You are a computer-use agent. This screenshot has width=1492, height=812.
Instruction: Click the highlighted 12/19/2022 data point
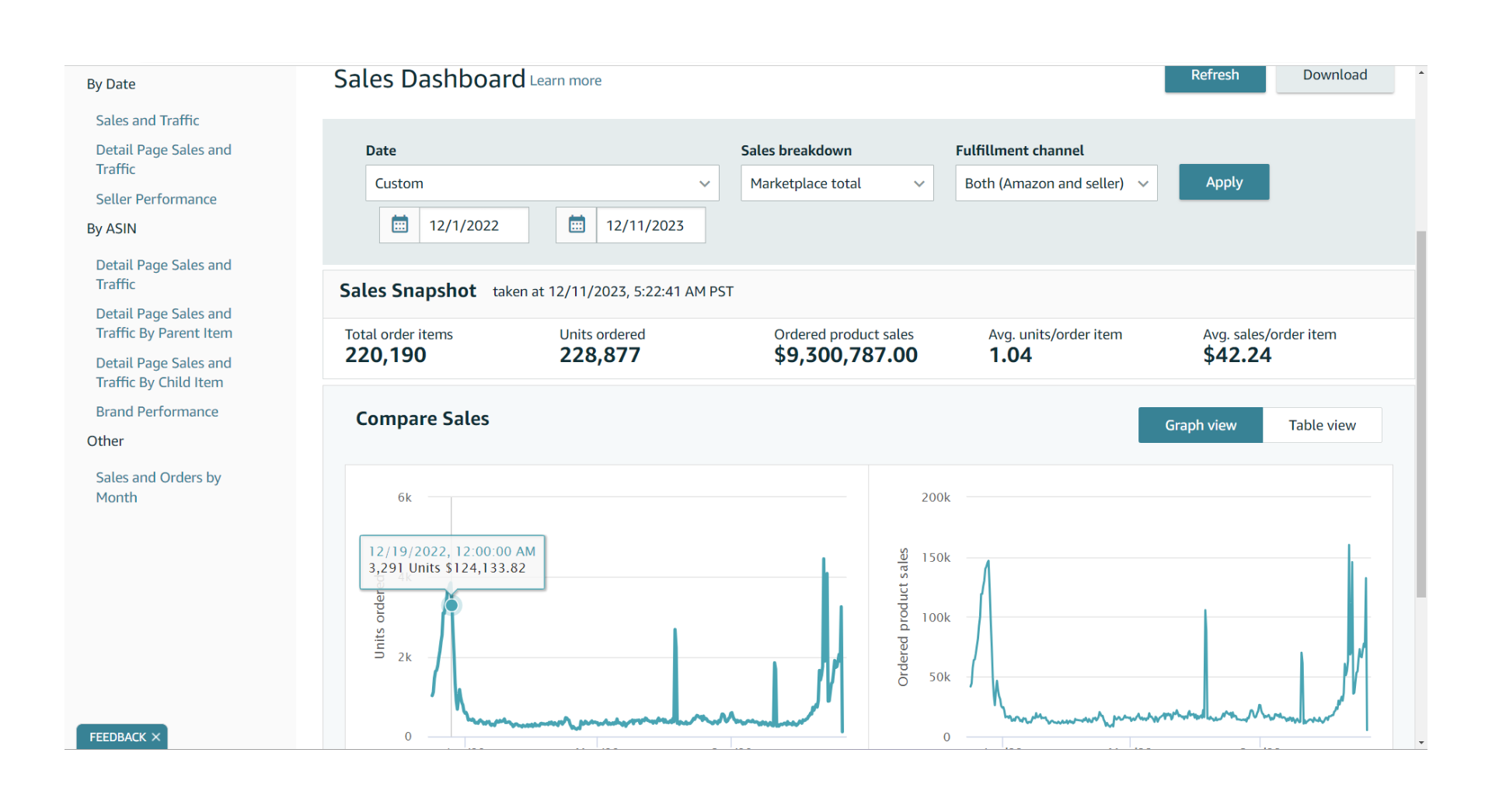point(451,605)
